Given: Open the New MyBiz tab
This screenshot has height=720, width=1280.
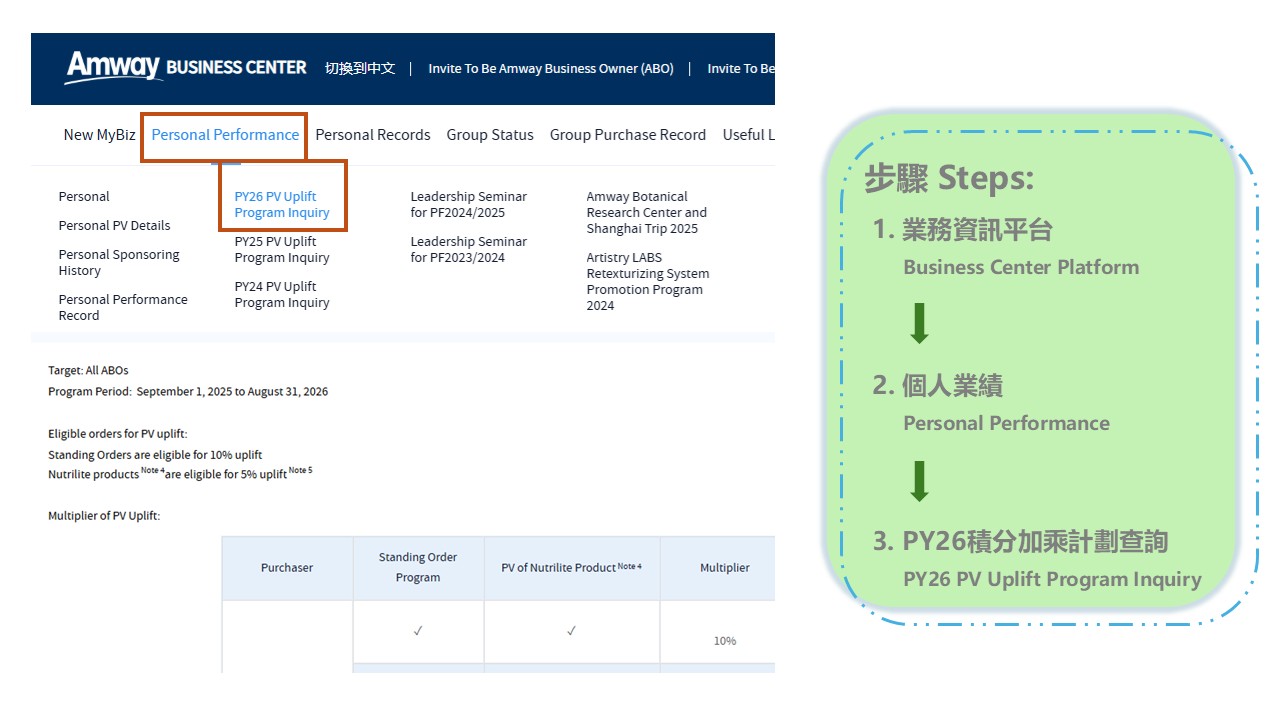Looking at the screenshot, I should [x=99, y=135].
